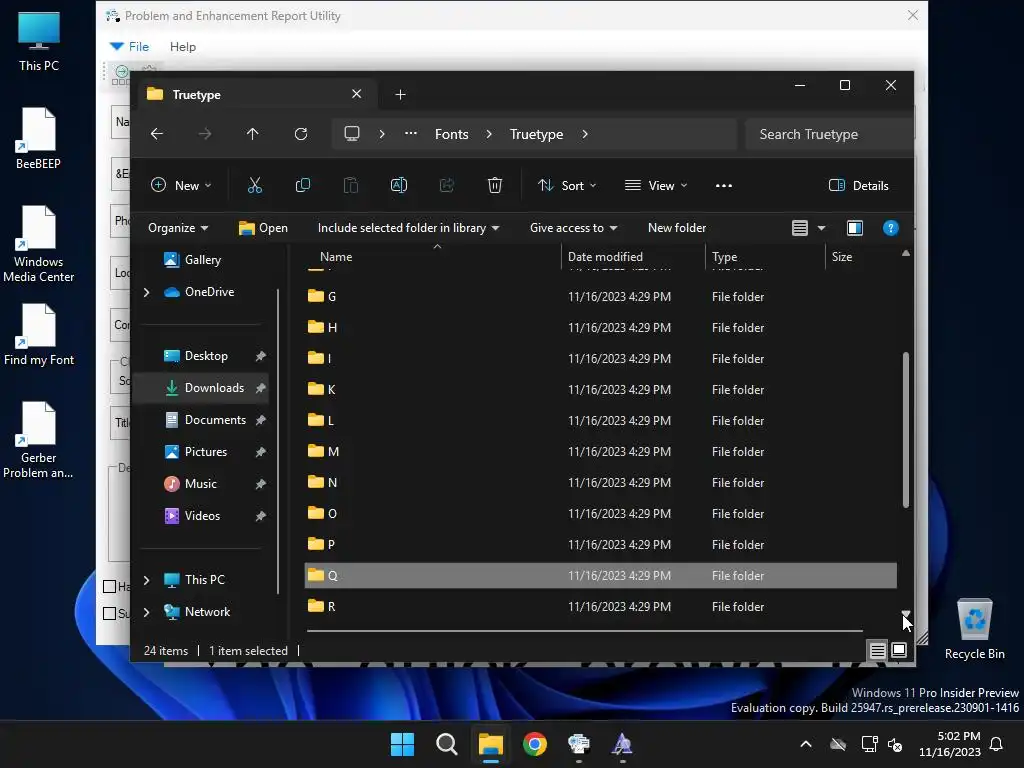The width and height of the screenshot is (1024, 768).
Task: Select the Windows Media Center shortcut
Action: coord(39,244)
